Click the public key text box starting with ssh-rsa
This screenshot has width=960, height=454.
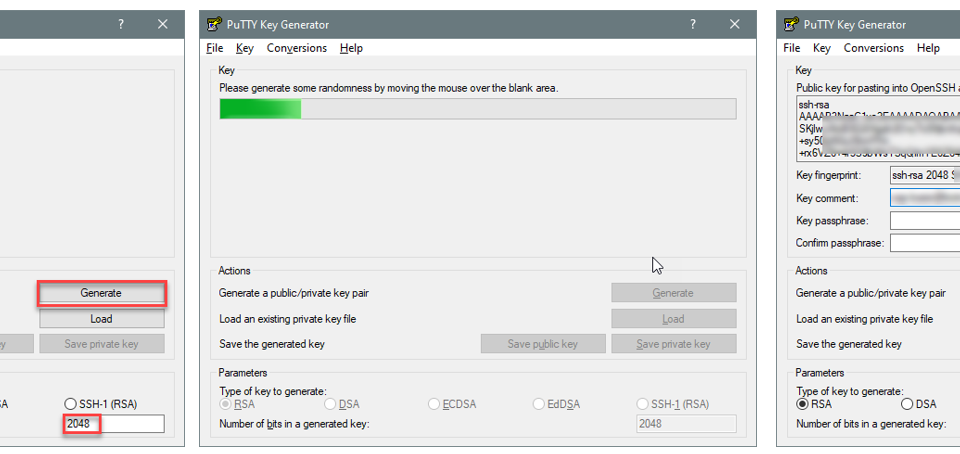tap(878, 128)
